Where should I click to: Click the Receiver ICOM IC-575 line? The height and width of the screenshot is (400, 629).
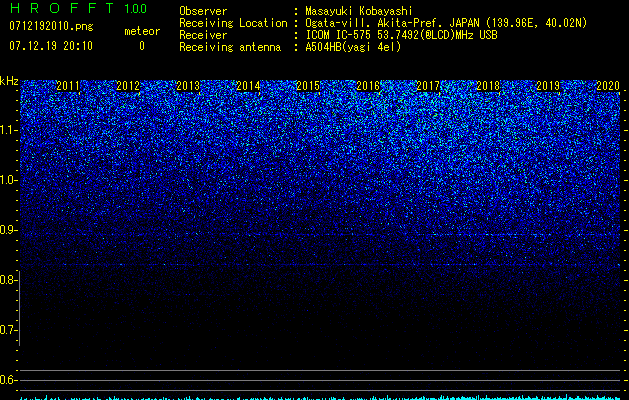pos(338,35)
